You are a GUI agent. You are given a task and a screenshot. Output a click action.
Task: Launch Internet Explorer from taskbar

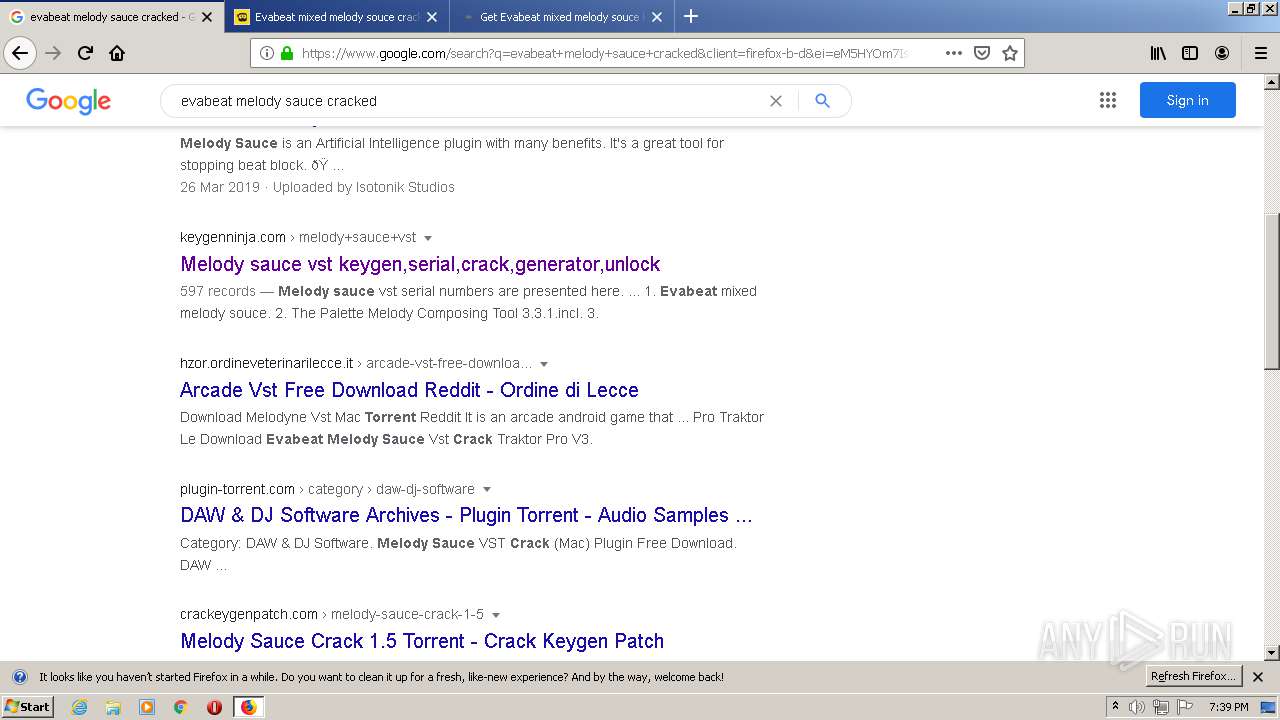[x=79, y=707]
